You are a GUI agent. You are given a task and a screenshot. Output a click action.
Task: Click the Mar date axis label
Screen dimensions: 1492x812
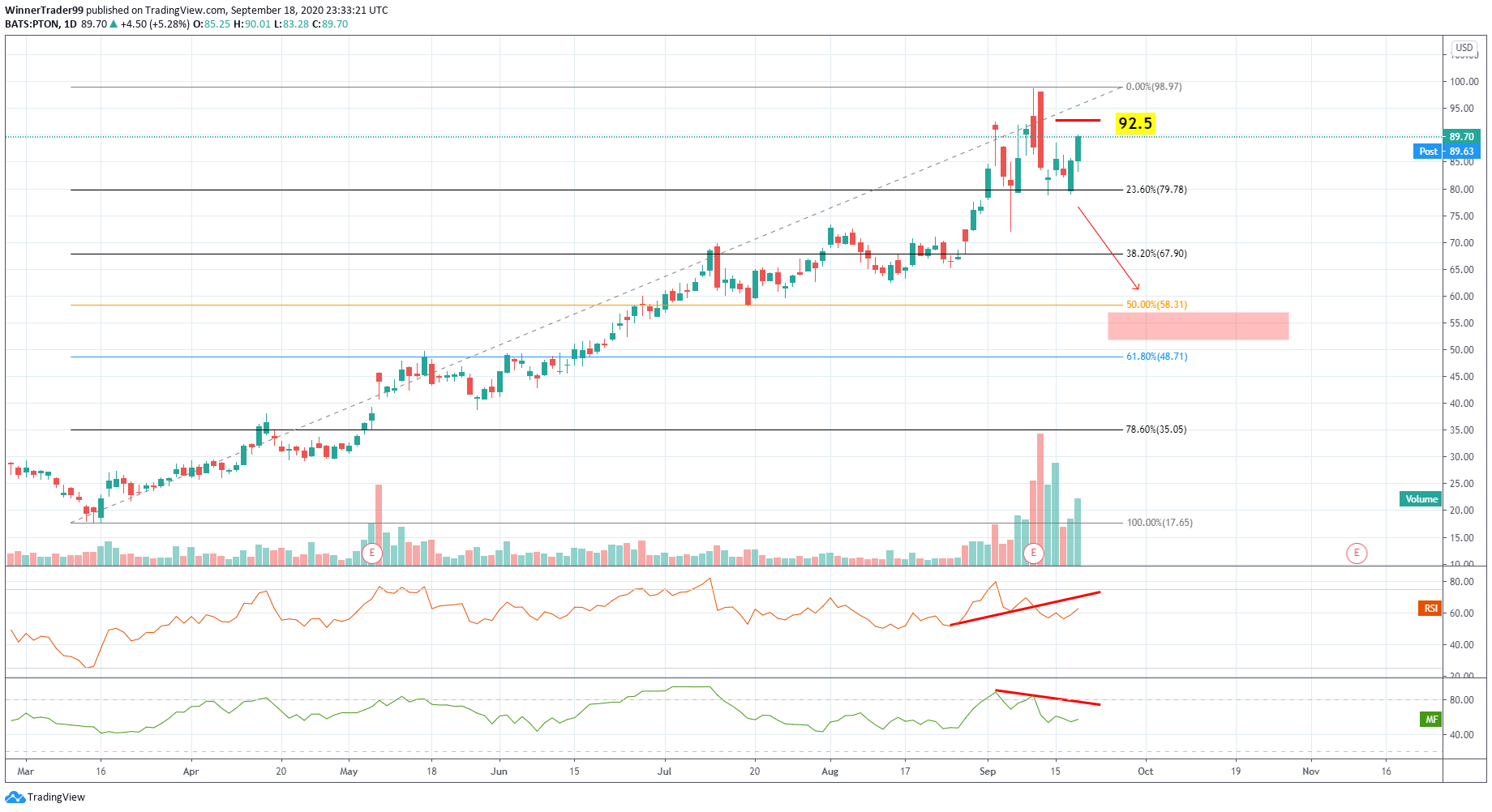pos(26,771)
